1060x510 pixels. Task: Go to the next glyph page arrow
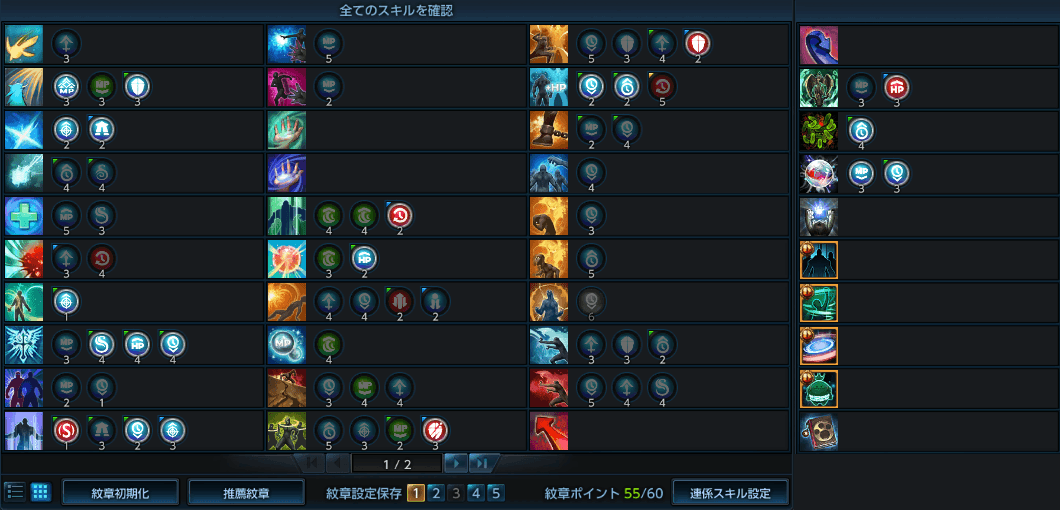(x=456, y=464)
